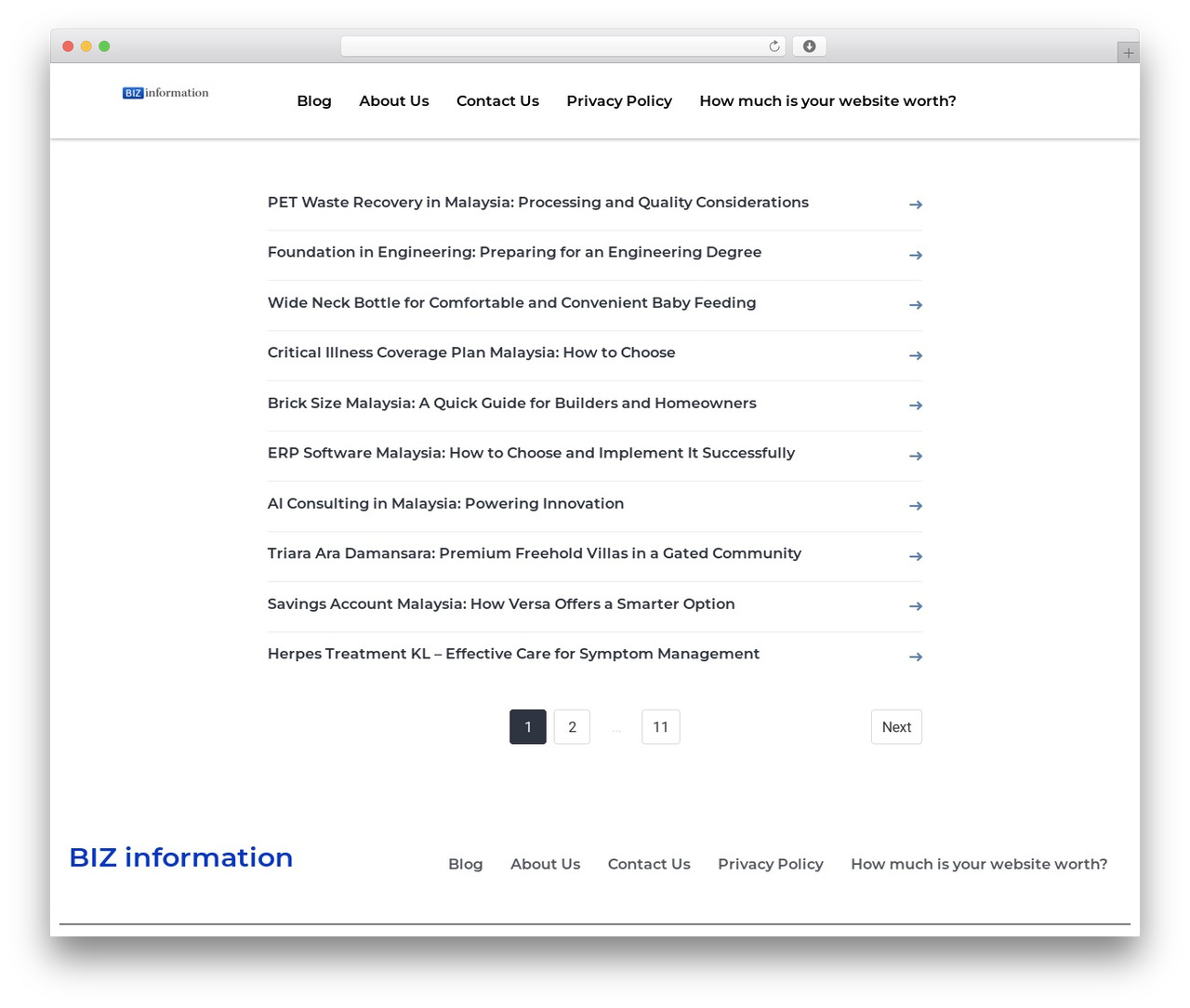The width and height of the screenshot is (1190, 1008).
Task: Click arrow beside Wide Neck Bottle article
Action: [916, 305]
